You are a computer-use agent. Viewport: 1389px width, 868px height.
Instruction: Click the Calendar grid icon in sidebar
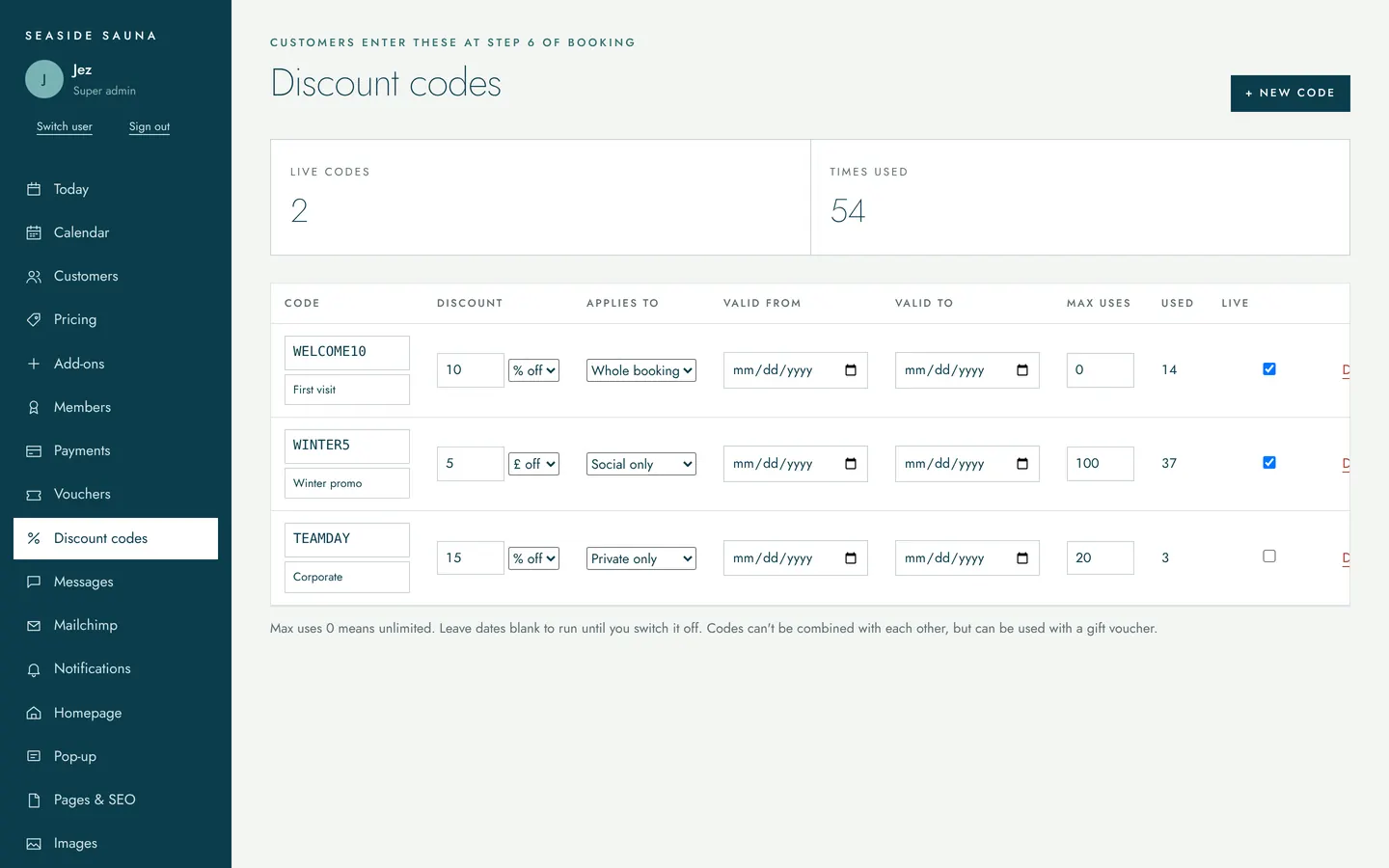tap(34, 232)
